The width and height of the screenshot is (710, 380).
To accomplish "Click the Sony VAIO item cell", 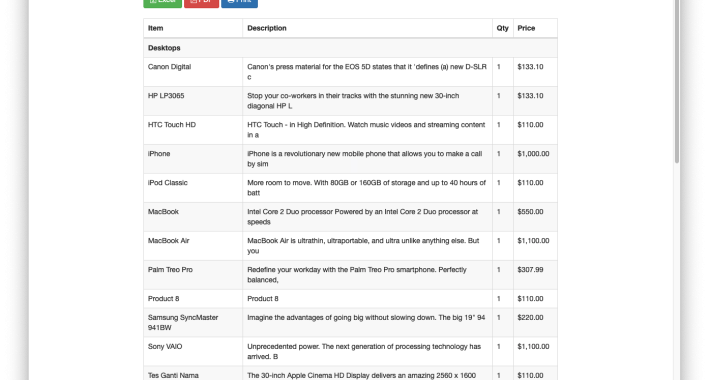I will point(193,352).
